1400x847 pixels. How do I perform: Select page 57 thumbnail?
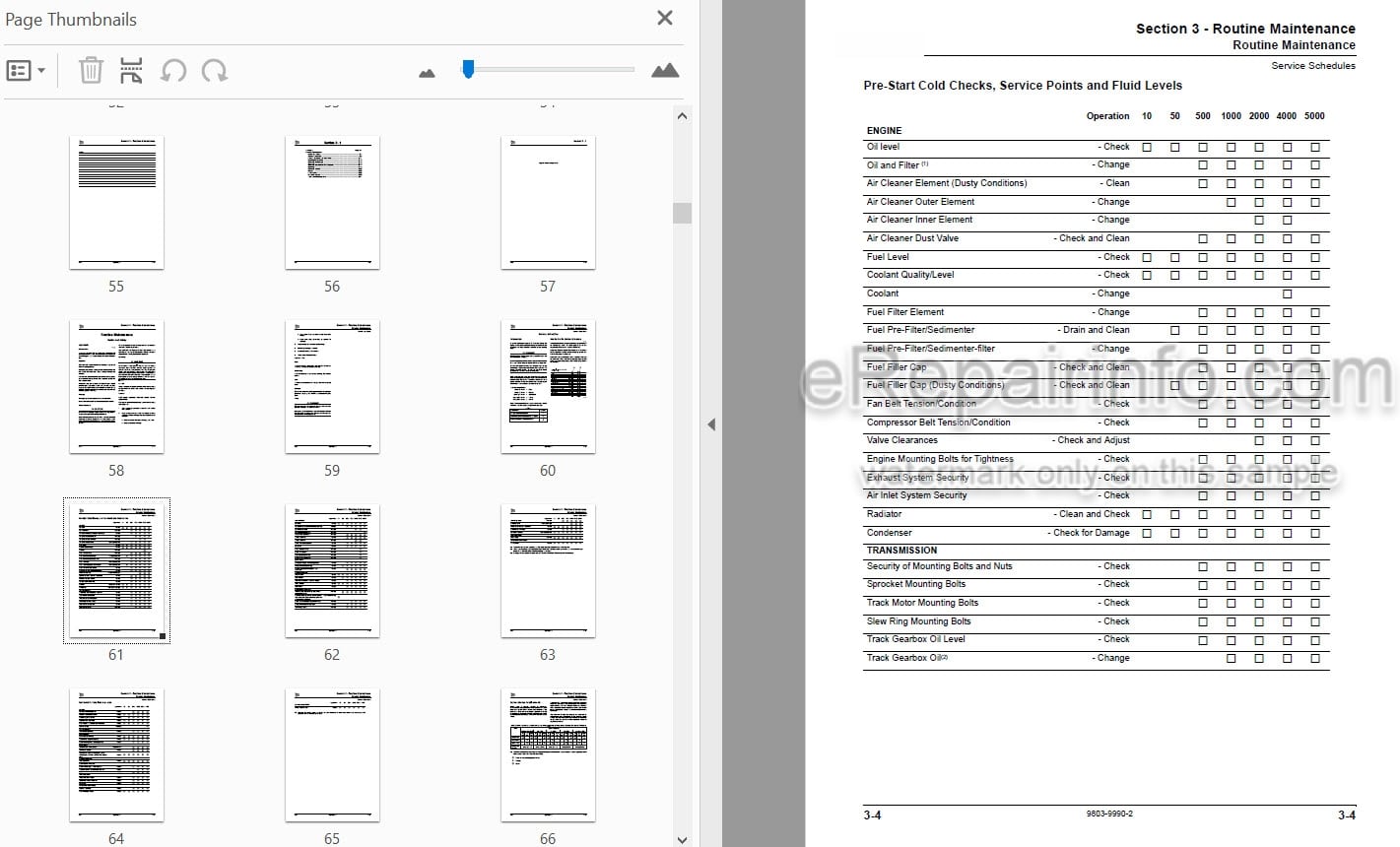[548, 202]
